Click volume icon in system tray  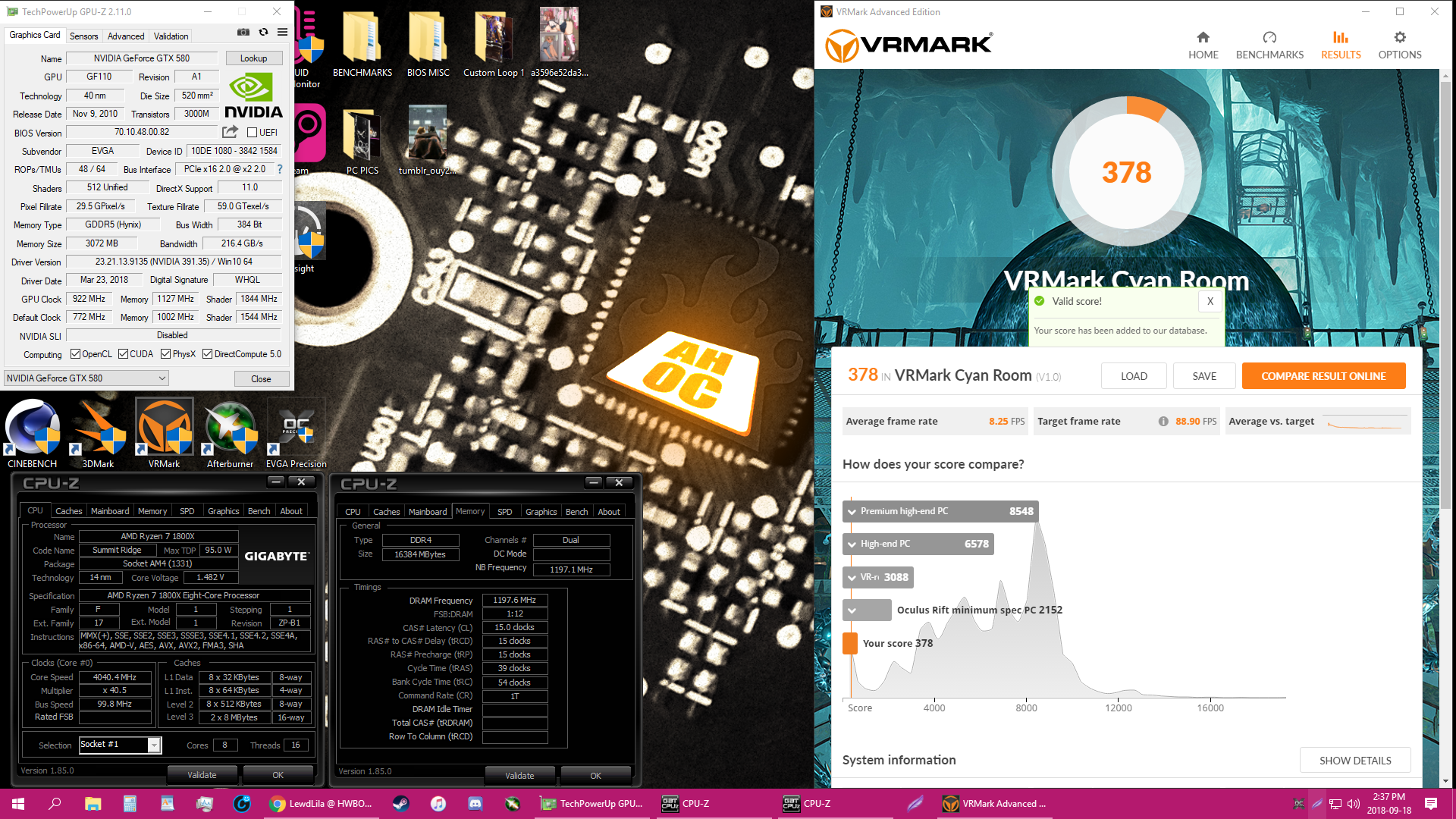1354,804
